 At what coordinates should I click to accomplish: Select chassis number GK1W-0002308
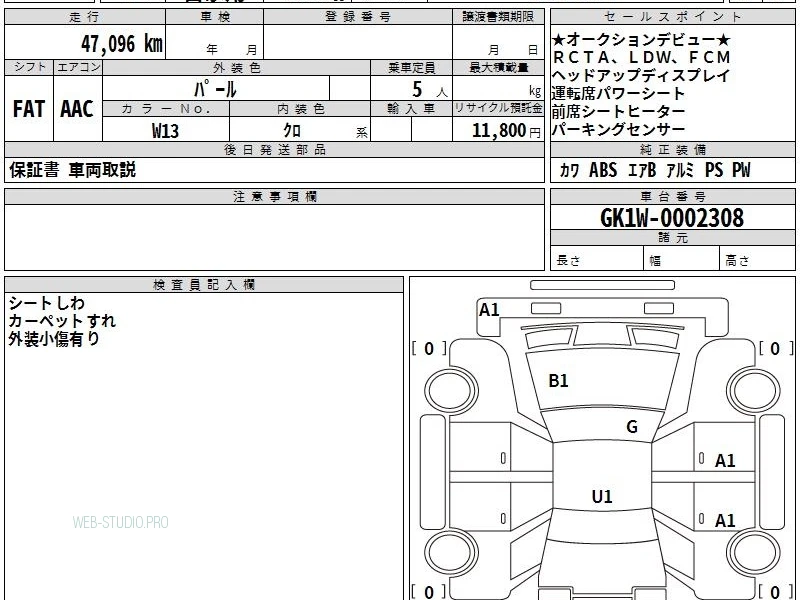(672, 218)
